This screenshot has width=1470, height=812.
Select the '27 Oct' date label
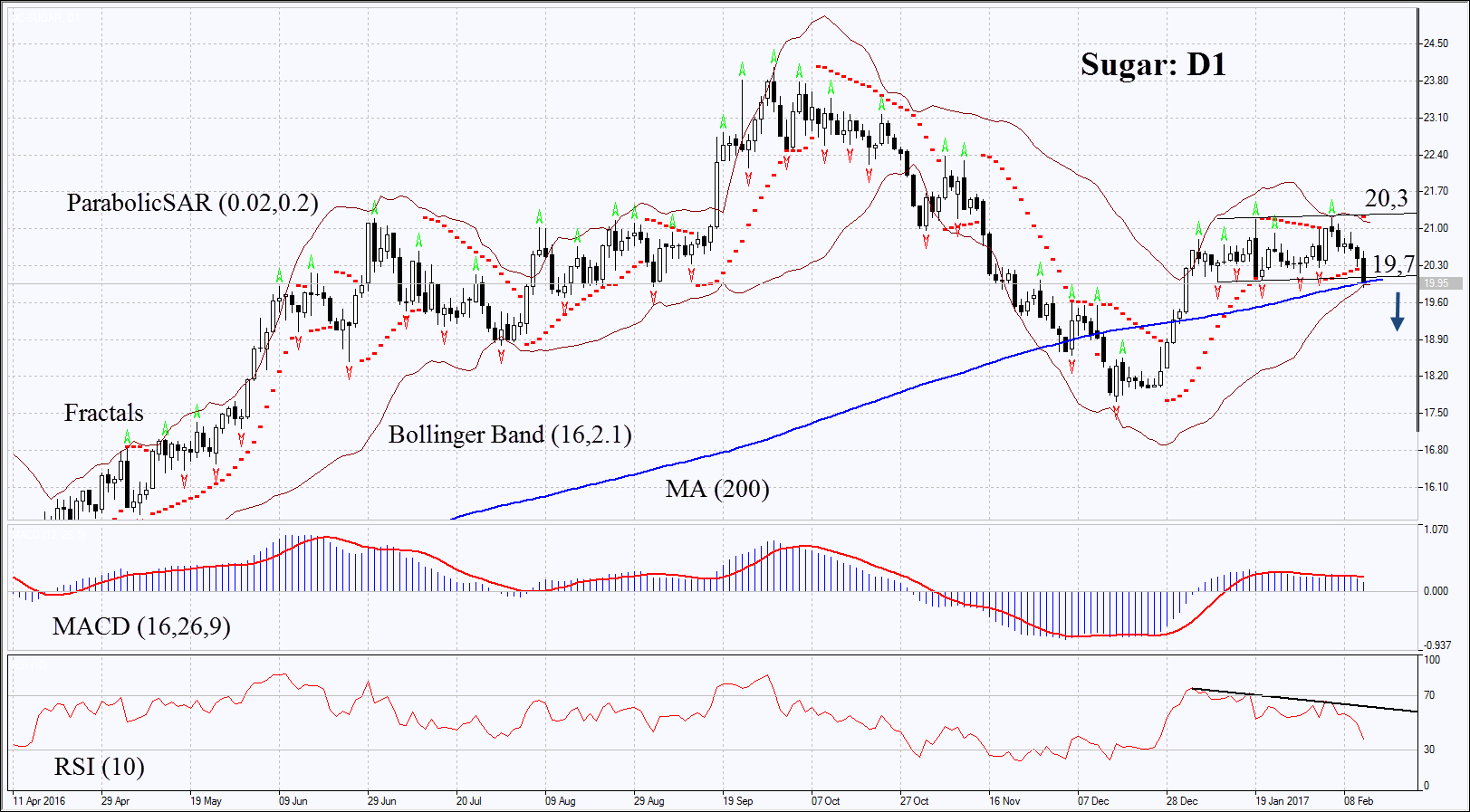(x=915, y=801)
